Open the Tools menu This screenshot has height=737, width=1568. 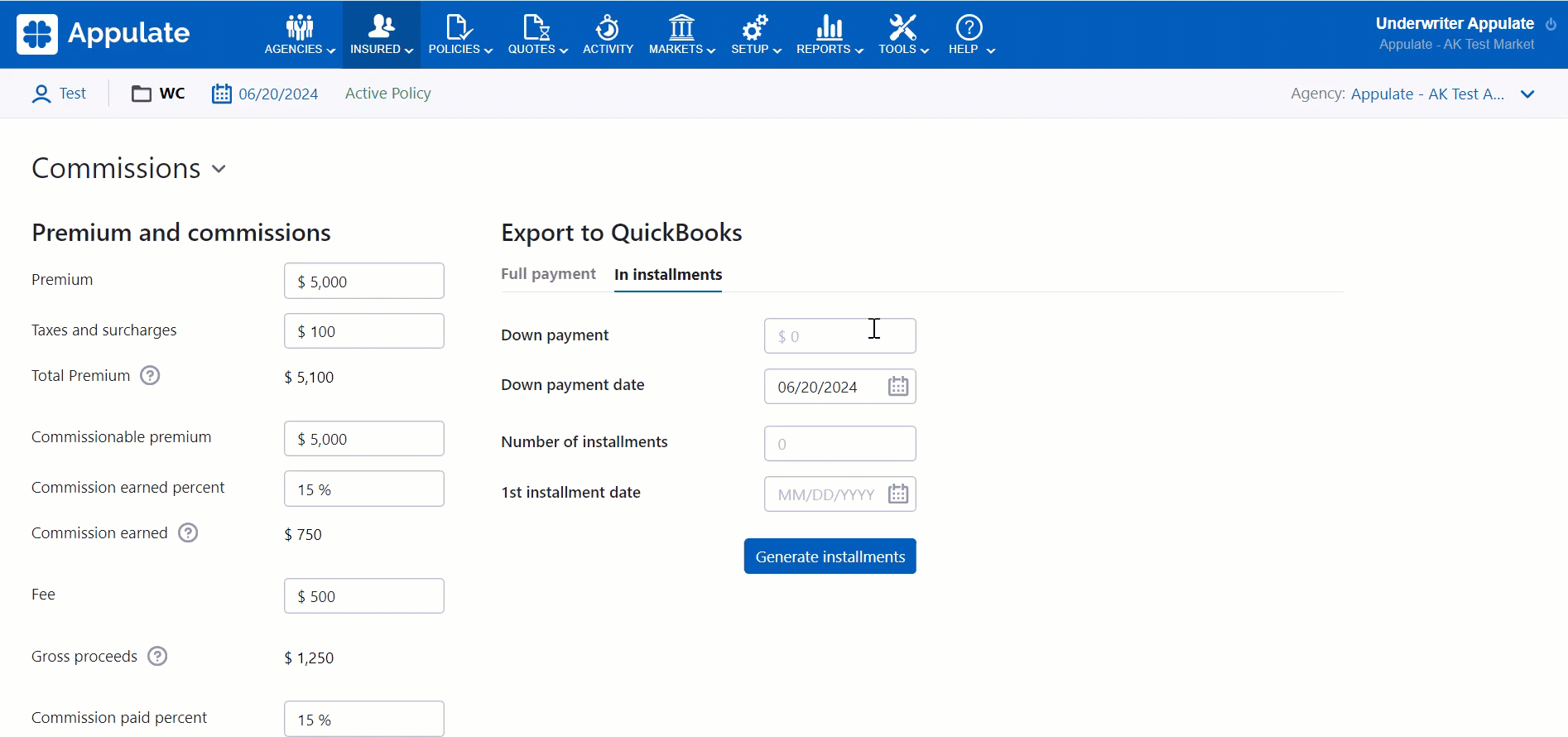pos(903,35)
